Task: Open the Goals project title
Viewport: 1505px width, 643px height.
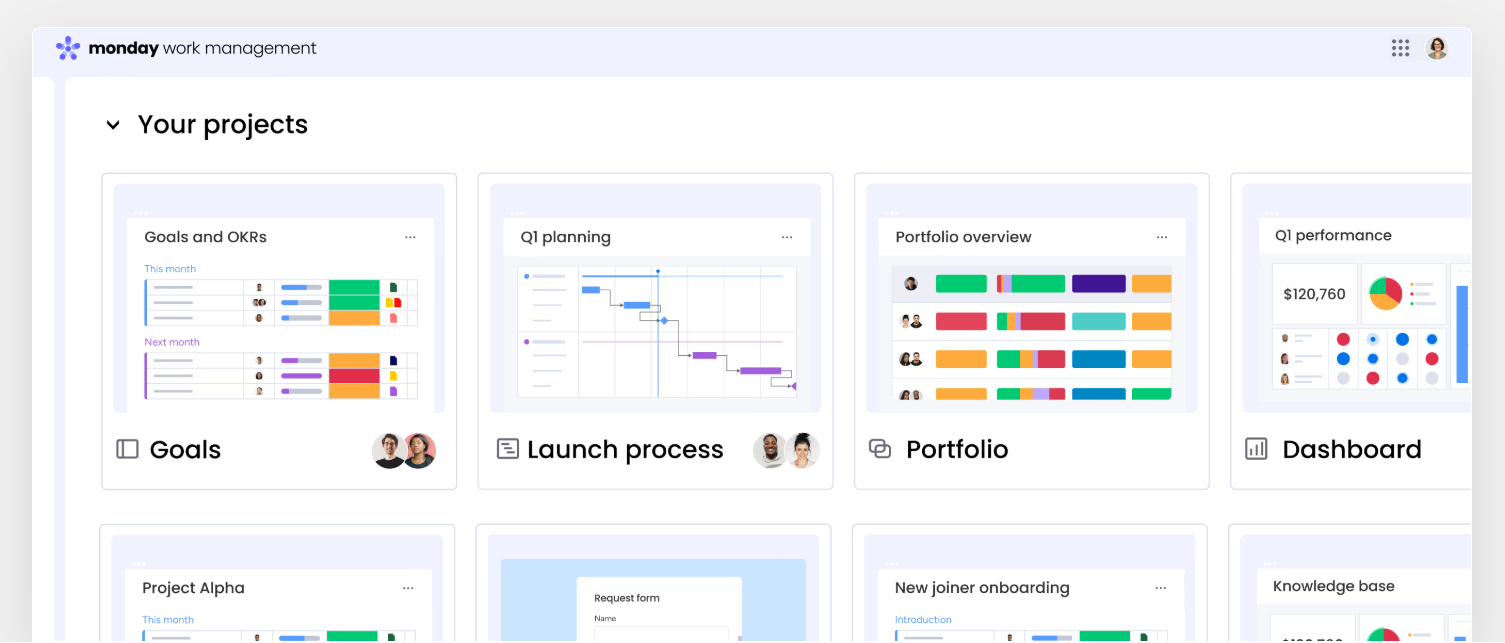Action: [185, 450]
